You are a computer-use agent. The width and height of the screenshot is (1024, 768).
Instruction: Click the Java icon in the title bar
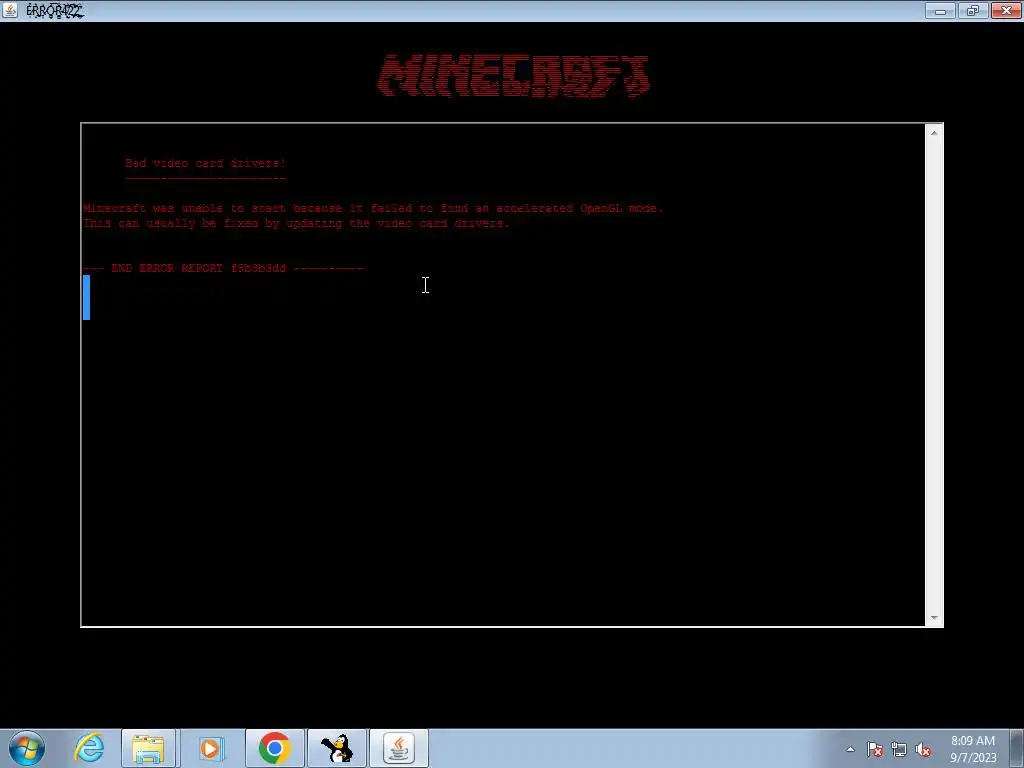click(10, 10)
